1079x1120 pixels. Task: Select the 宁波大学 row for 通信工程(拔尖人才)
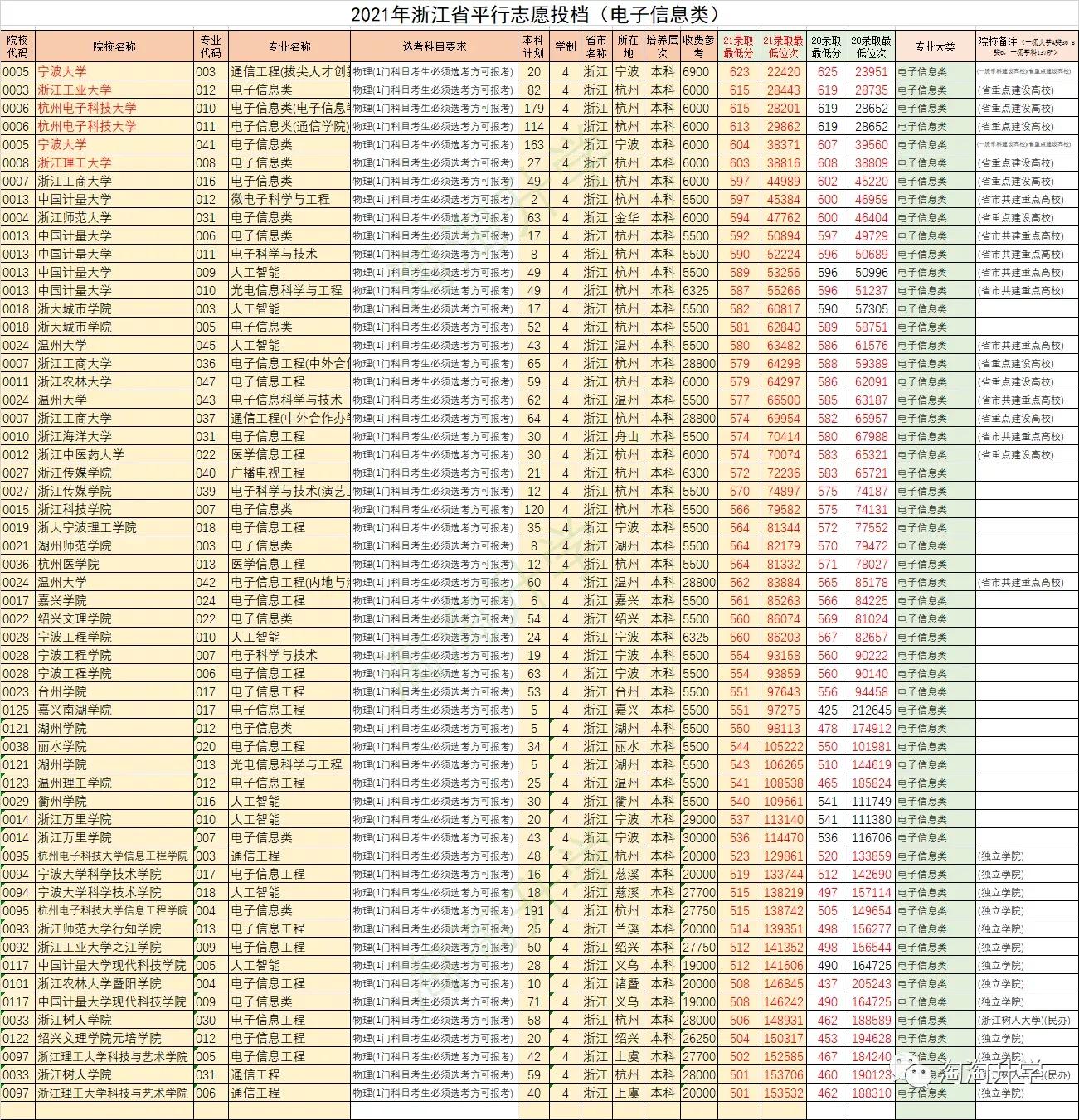112,72
